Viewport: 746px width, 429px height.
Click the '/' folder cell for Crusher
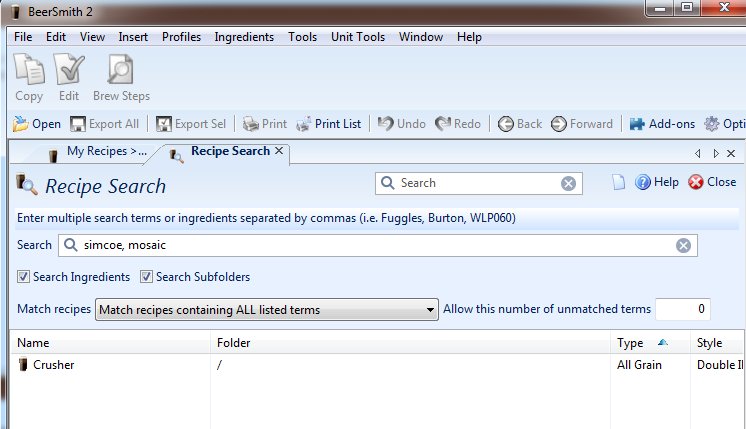pos(219,365)
